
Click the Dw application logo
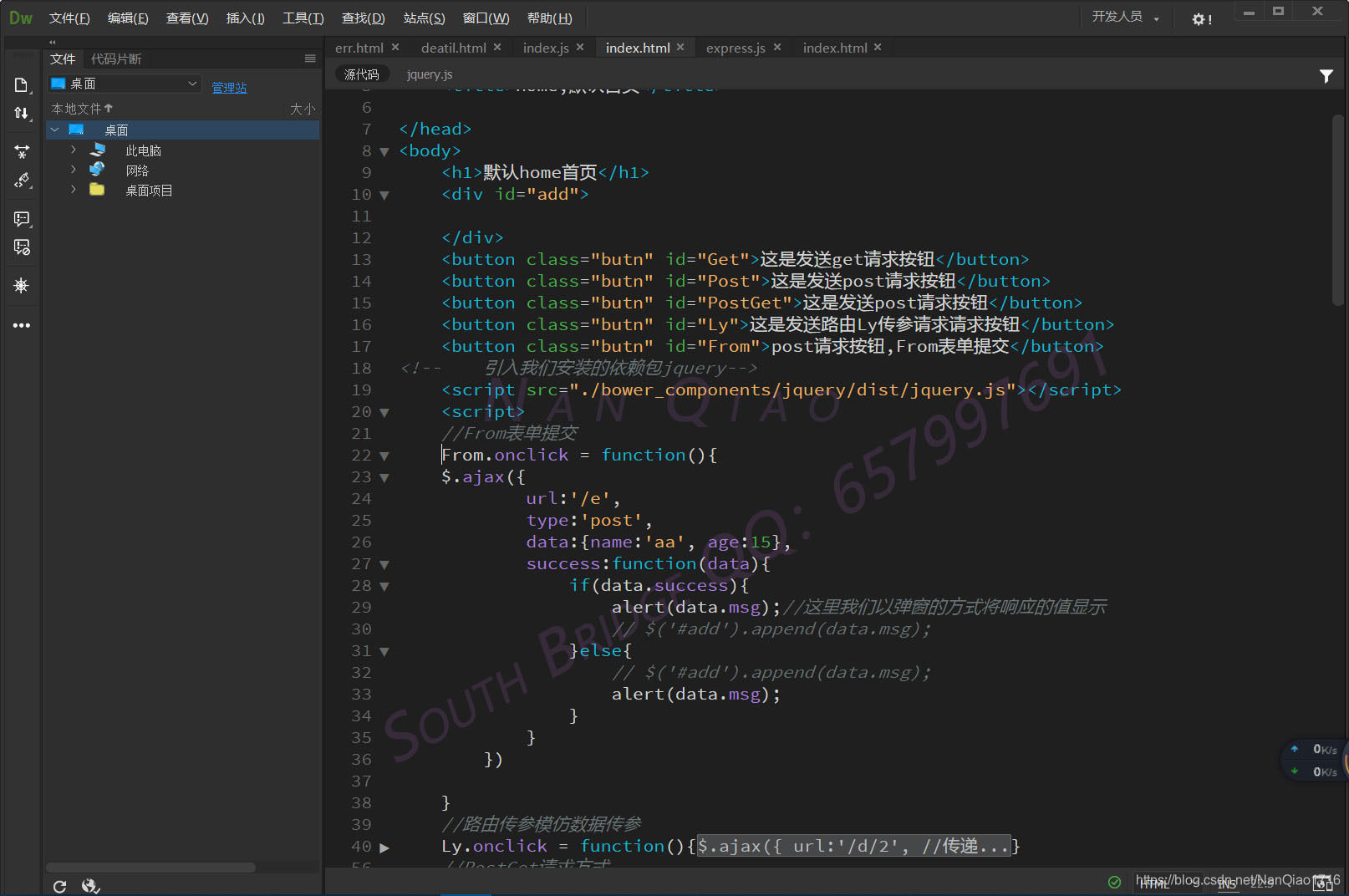[x=21, y=18]
